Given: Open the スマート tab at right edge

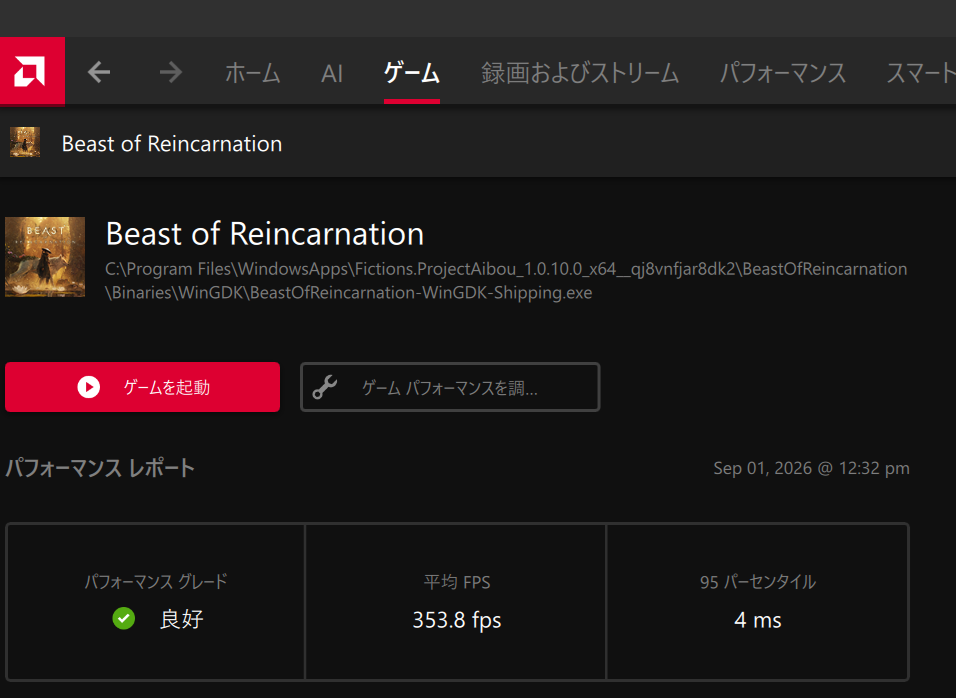Looking at the screenshot, I should pos(921,73).
